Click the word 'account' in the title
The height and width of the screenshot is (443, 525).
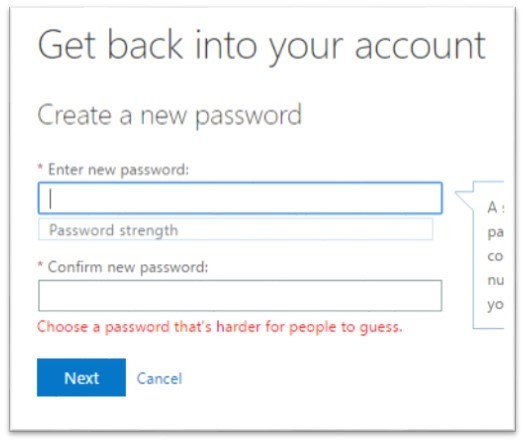[420, 46]
